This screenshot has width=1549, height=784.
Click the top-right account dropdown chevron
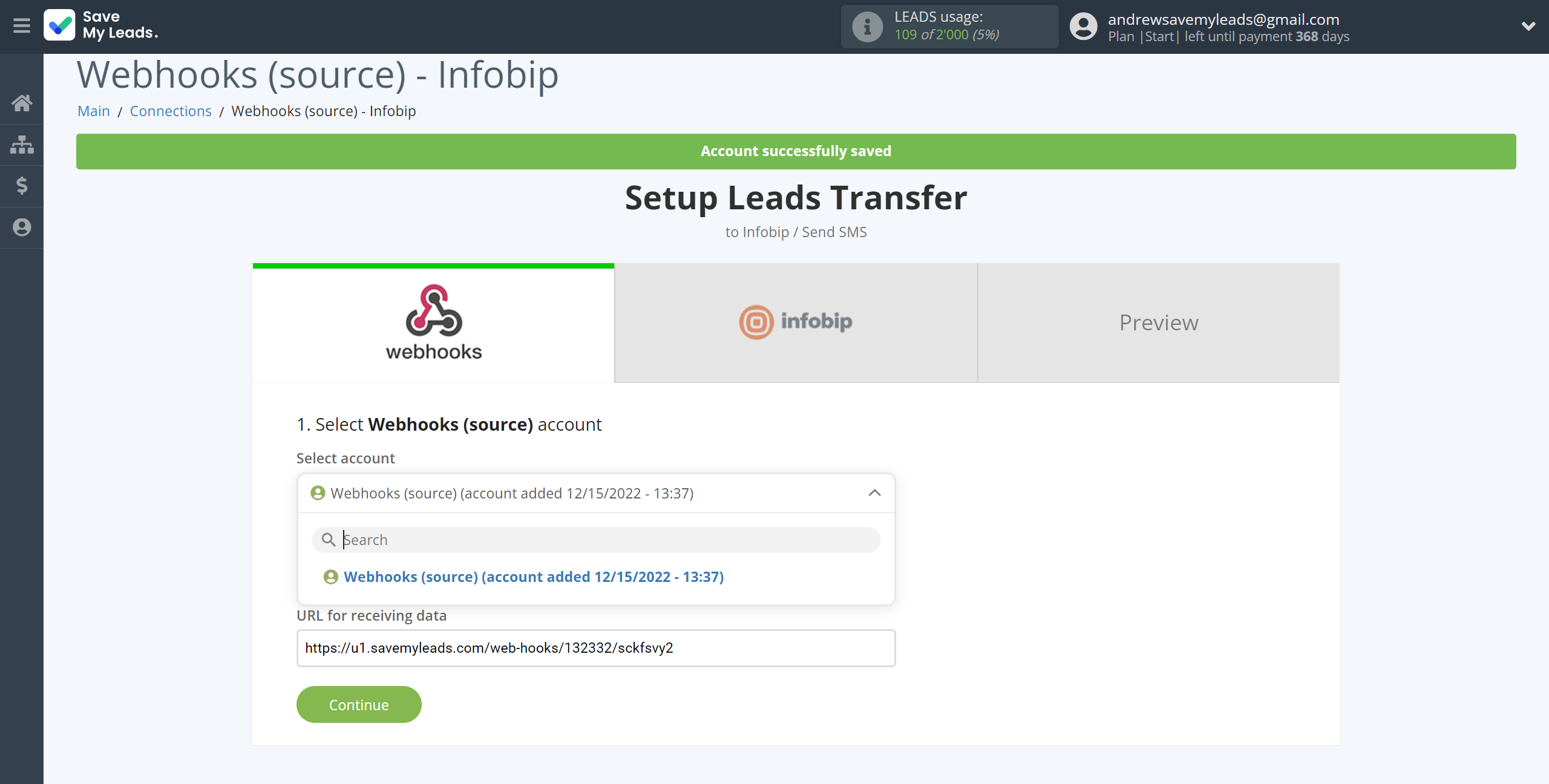click(x=1529, y=26)
